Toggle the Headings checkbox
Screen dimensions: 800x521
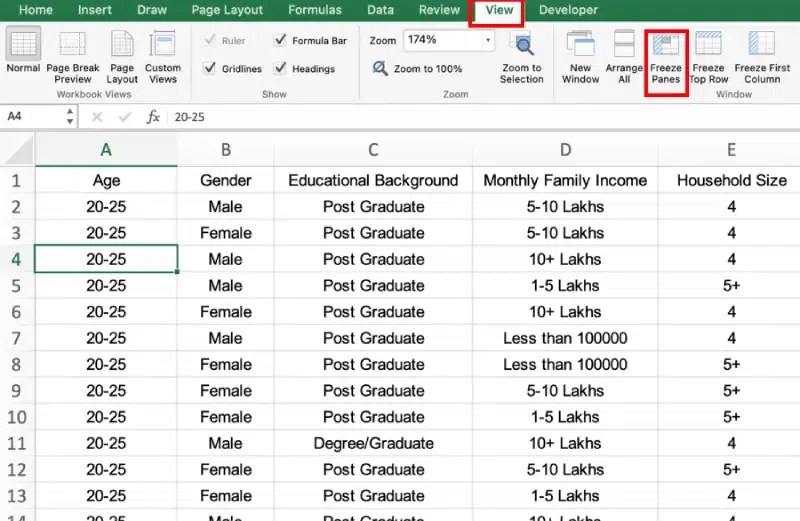(x=280, y=68)
